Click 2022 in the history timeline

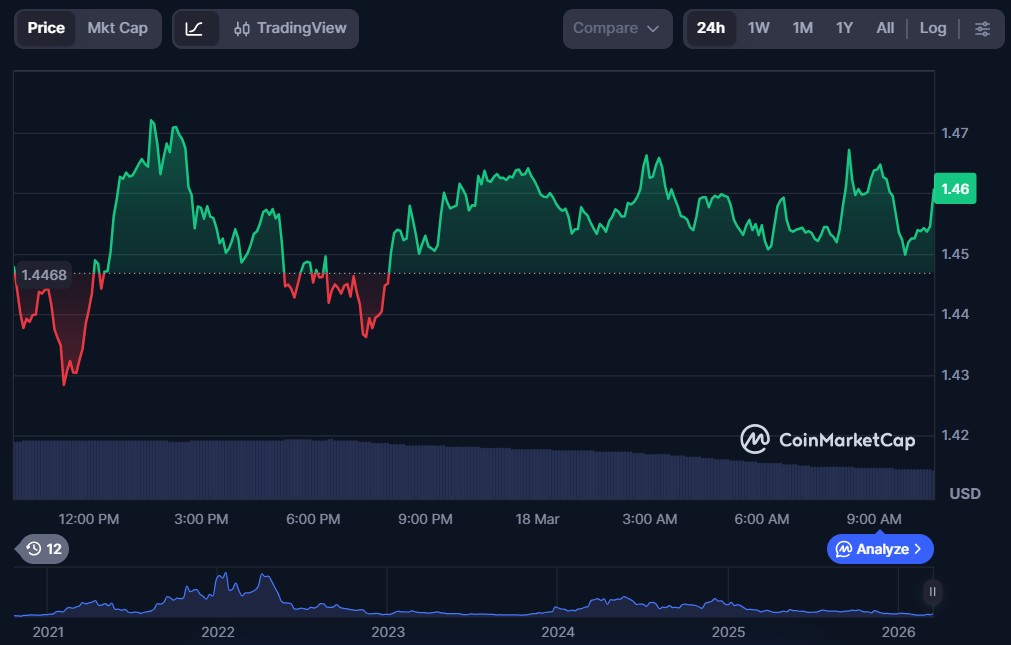click(217, 632)
